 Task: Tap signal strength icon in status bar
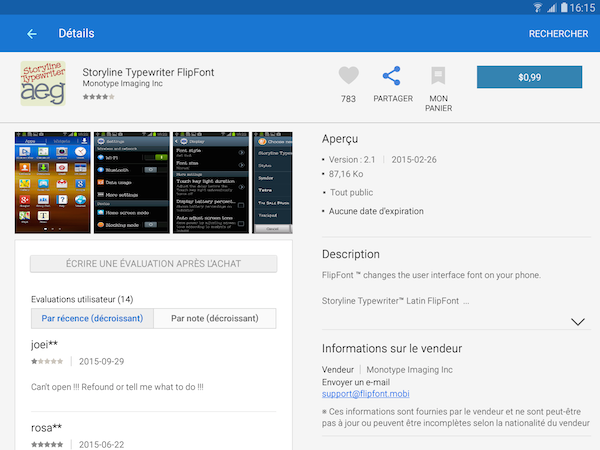(551, 8)
